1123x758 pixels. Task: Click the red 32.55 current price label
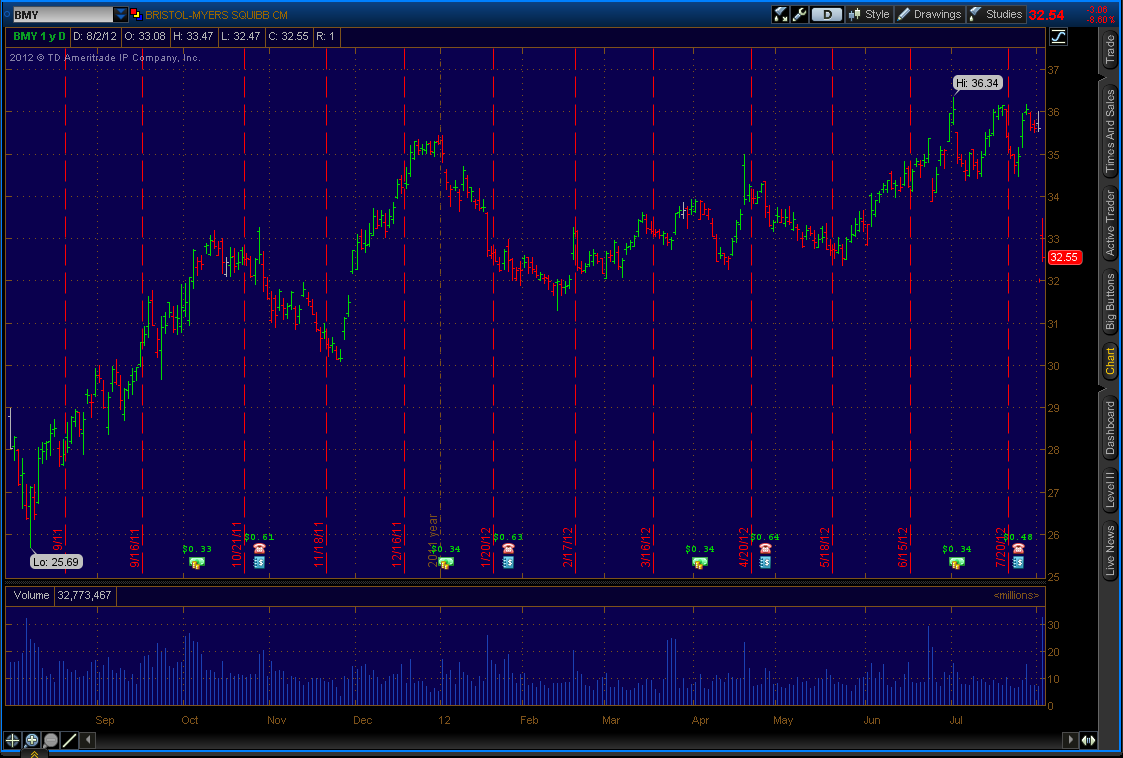1064,257
